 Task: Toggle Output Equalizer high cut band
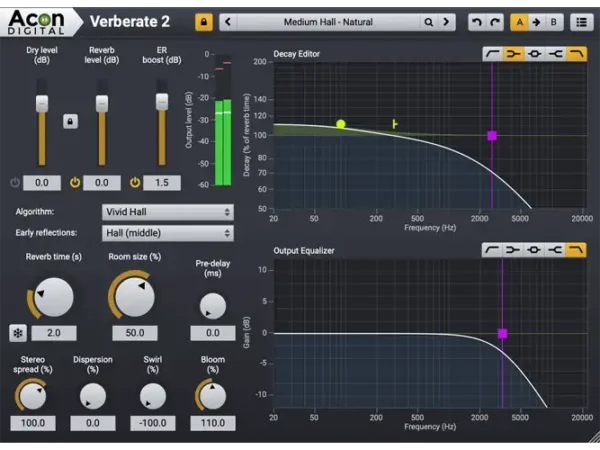click(576, 250)
